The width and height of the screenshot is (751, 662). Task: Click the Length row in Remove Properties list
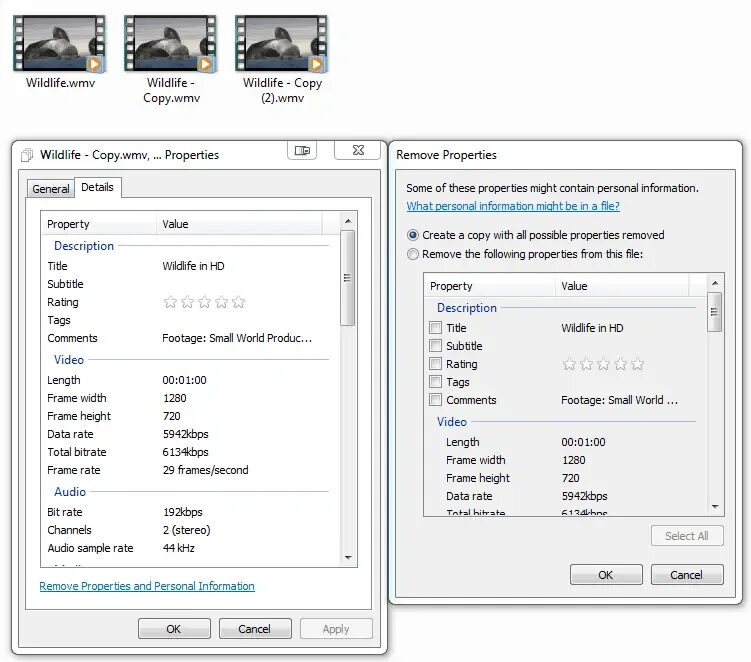pyautogui.click(x=565, y=442)
